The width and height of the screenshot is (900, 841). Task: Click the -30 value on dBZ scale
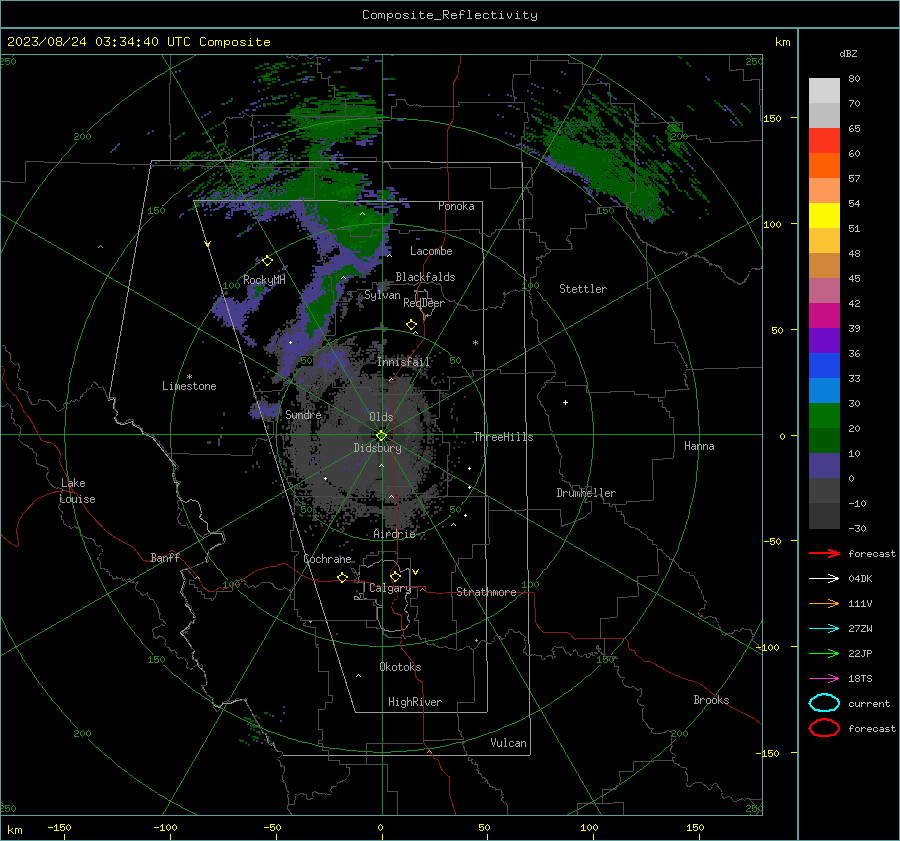[858, 528]
